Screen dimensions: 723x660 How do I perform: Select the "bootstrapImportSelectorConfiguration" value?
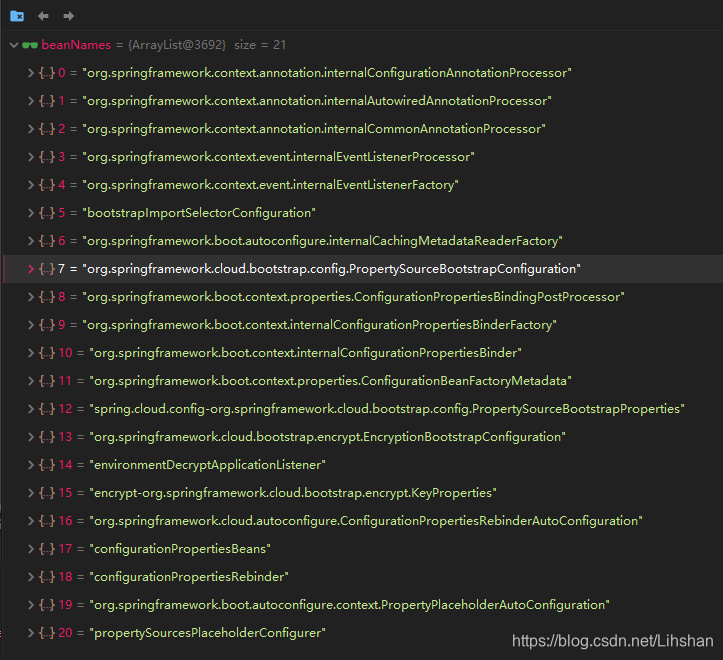(199, 213)
